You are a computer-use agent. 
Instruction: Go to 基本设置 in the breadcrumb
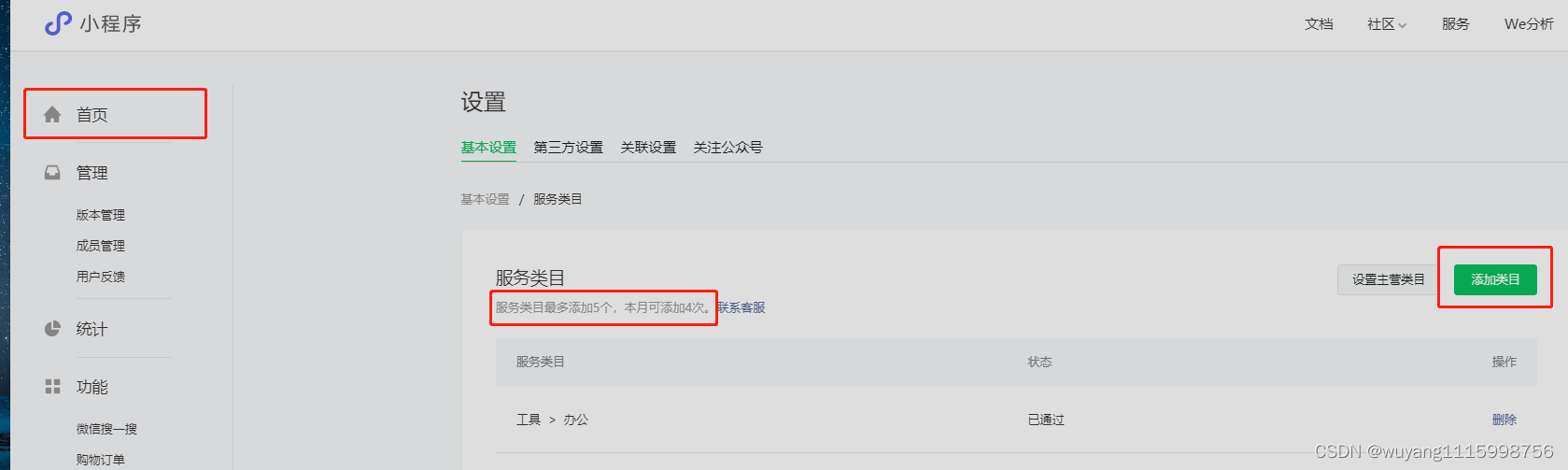click(x=485, y=199)
